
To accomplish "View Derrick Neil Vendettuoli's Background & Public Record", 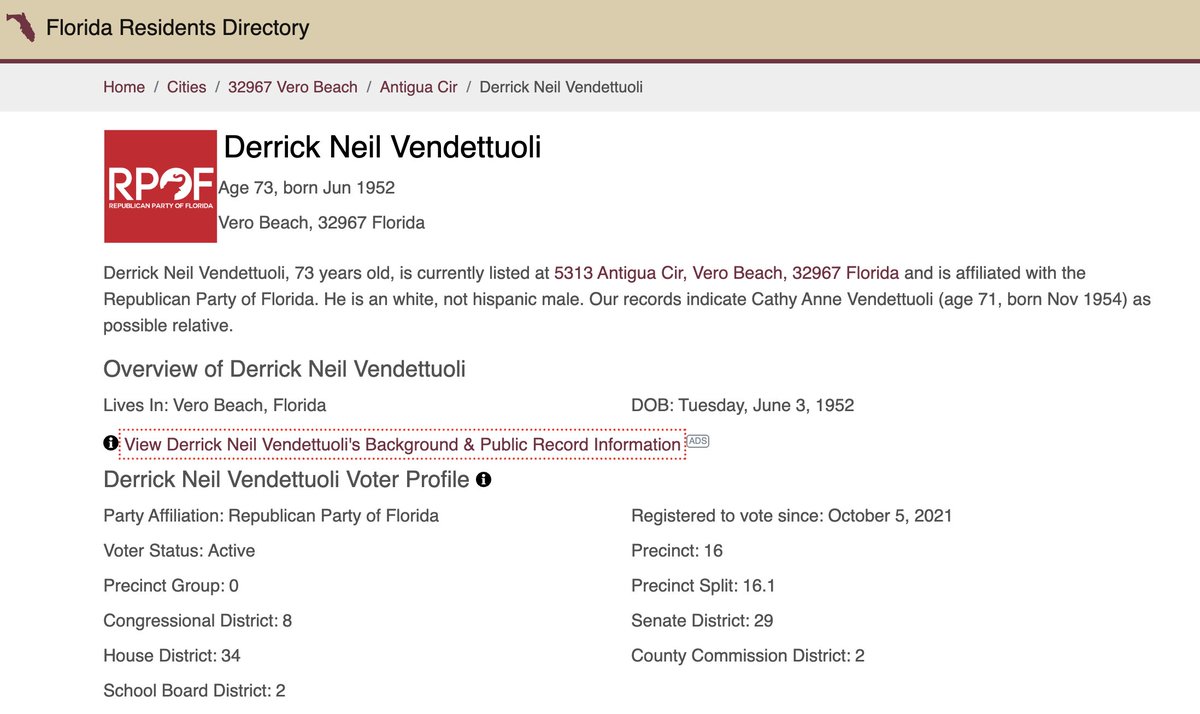I will 402,444.
